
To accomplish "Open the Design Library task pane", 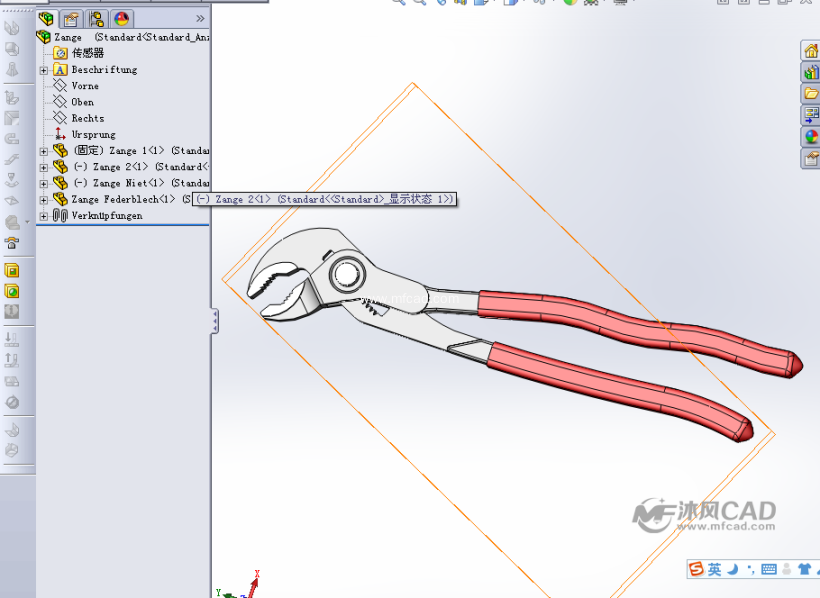I will tap(811, 73).
